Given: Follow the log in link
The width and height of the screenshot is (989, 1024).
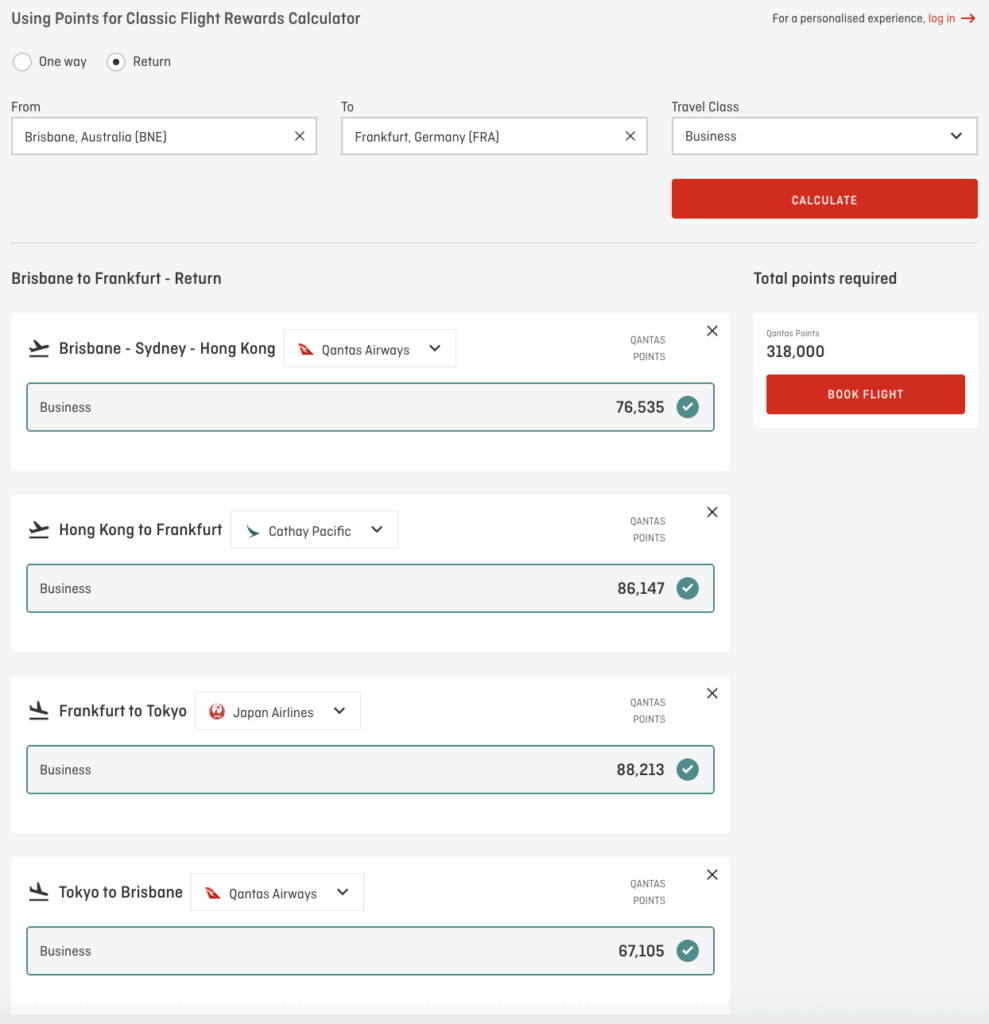Looking at the screenshot, I should (x=941, y=18).
